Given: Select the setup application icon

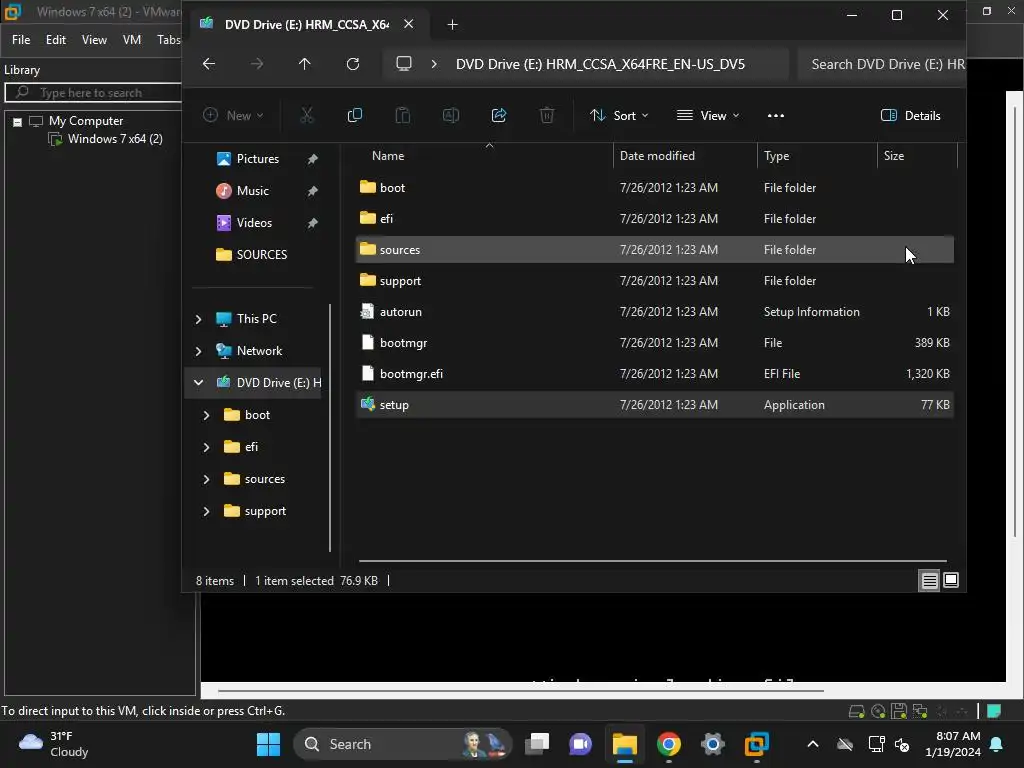Looking at the screenshot, I should coord(368,404).
